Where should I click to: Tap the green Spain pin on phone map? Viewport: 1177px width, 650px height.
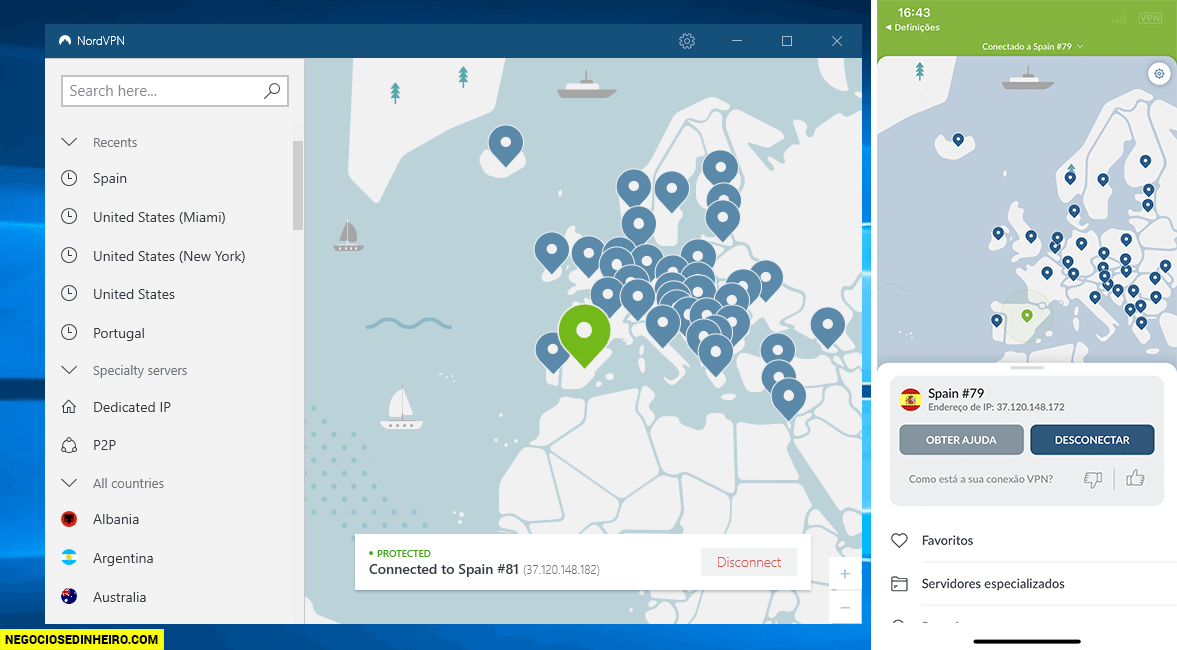pyautogui.click(x=1027, y=317)
